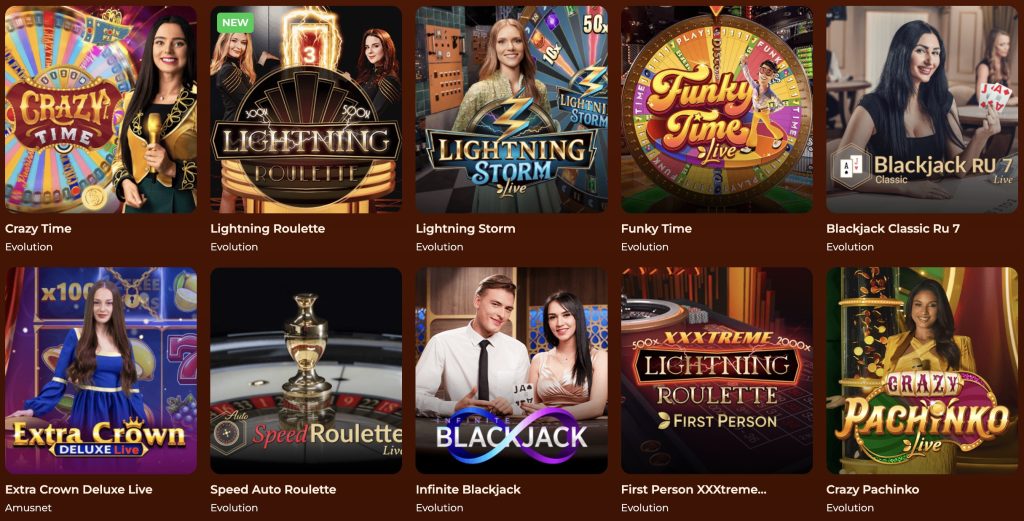
Task: Click the Lightning Storm title text
Action: point(465,229)
